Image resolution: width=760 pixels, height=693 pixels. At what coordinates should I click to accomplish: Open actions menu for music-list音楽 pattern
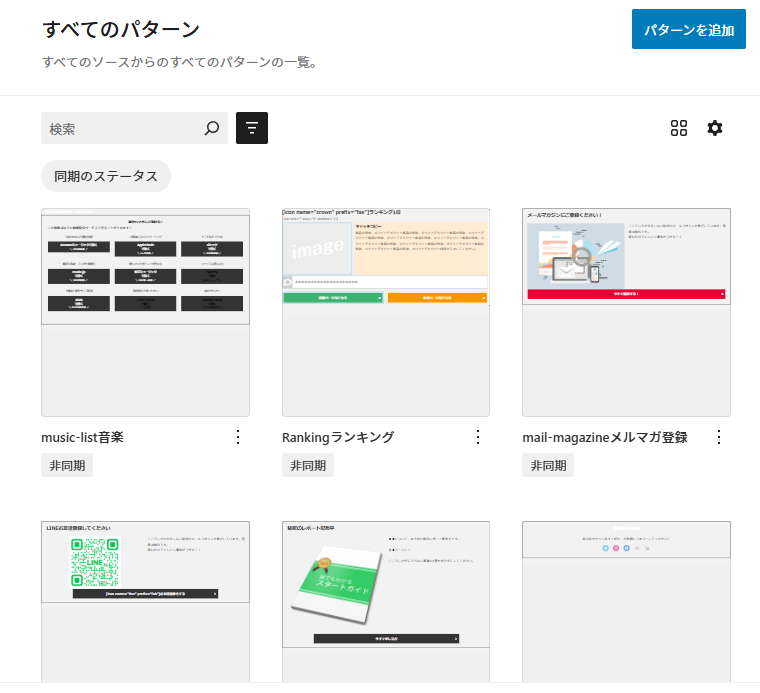[238, 437]
